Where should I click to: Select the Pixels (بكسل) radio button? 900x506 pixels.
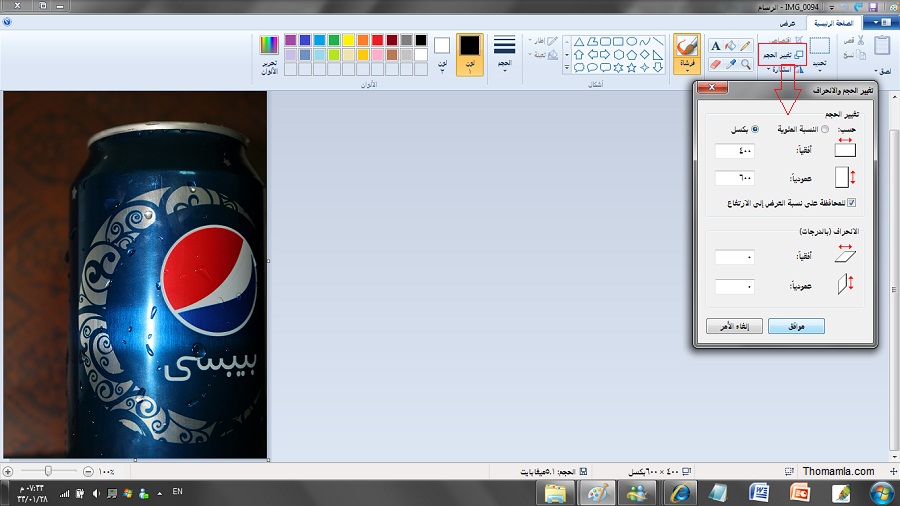tap(755, 130)
